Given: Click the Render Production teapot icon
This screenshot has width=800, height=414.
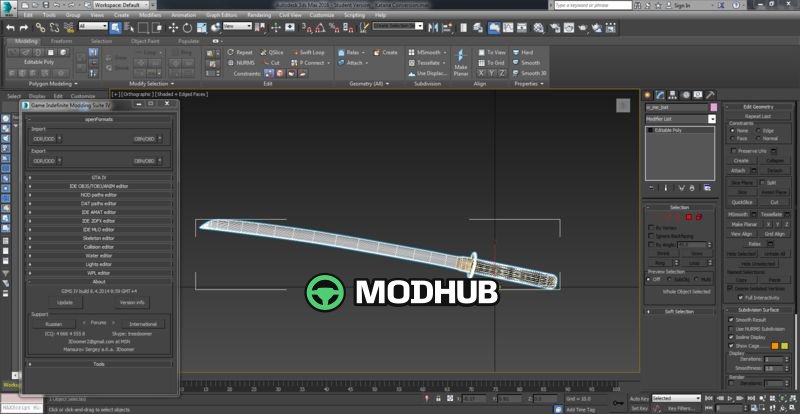Looking at the screenshot, I should (x=583, y=28).
